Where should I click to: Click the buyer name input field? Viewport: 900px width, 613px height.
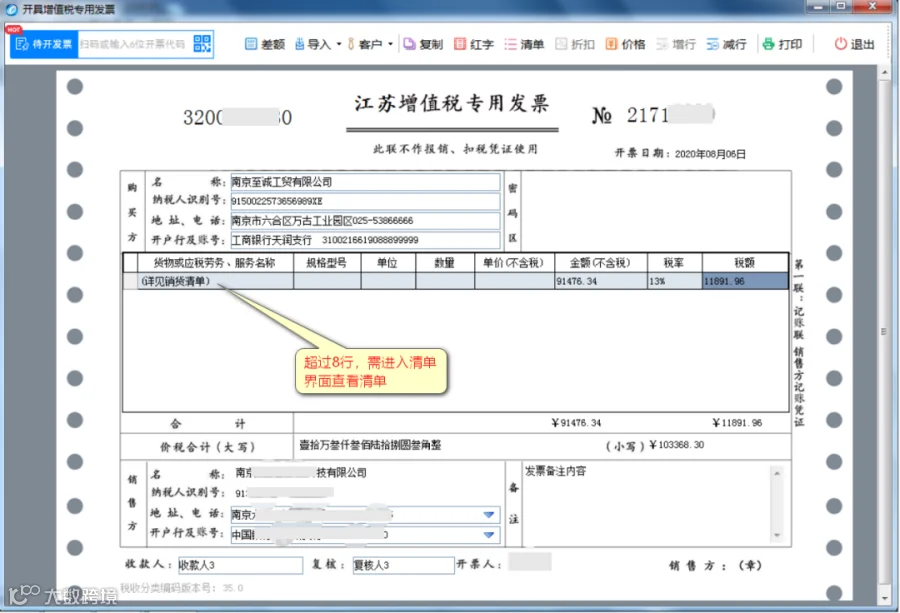(x=365, y=183)
